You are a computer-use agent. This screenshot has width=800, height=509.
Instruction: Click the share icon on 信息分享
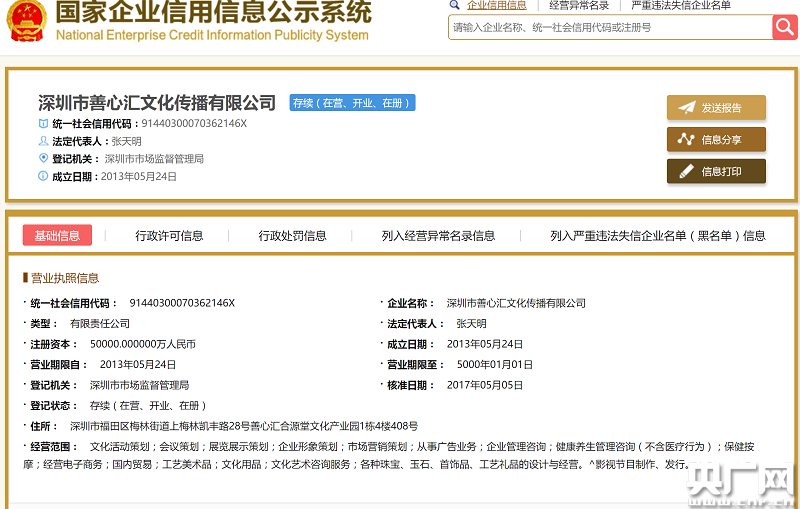coord(686,140)
